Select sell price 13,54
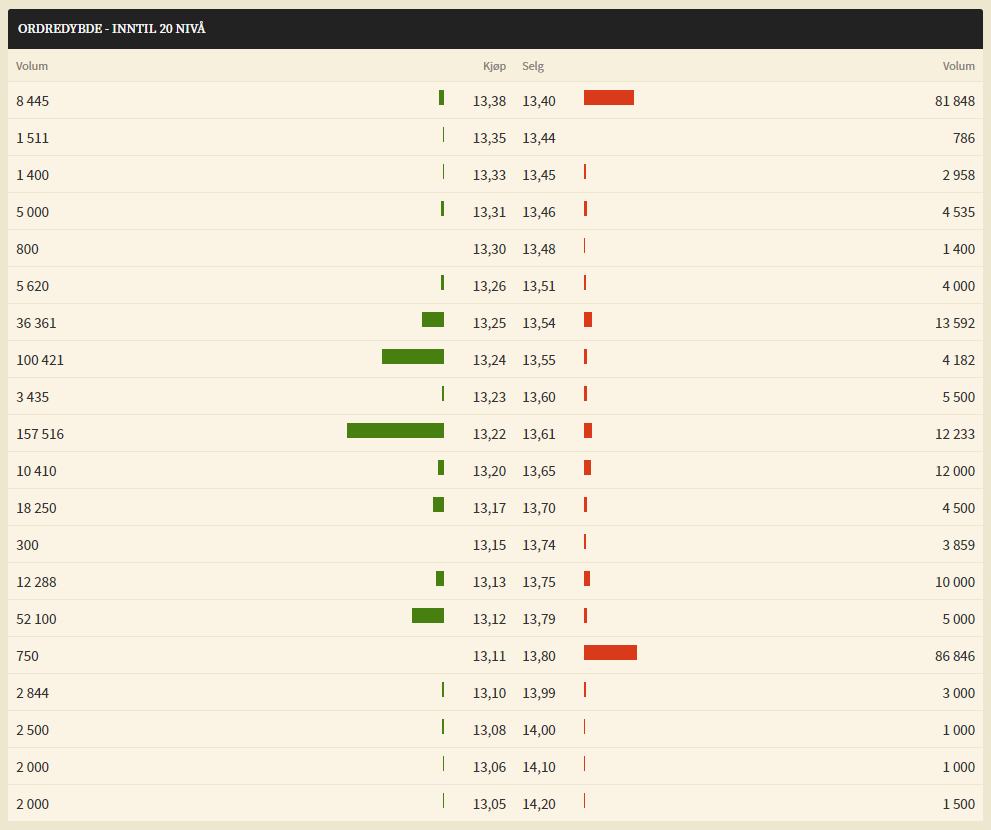The width and height of the screenshot is (991, 830). tap(538, 323)
